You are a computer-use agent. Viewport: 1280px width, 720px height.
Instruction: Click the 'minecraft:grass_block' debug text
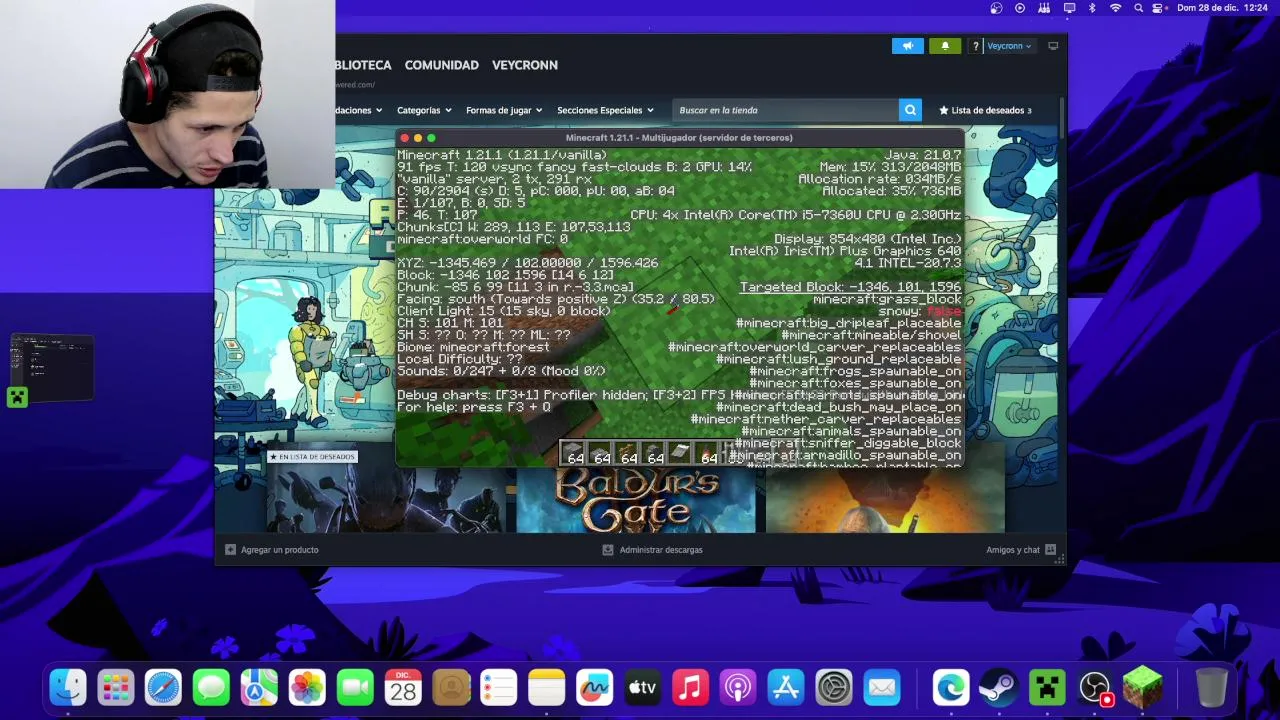886,299
